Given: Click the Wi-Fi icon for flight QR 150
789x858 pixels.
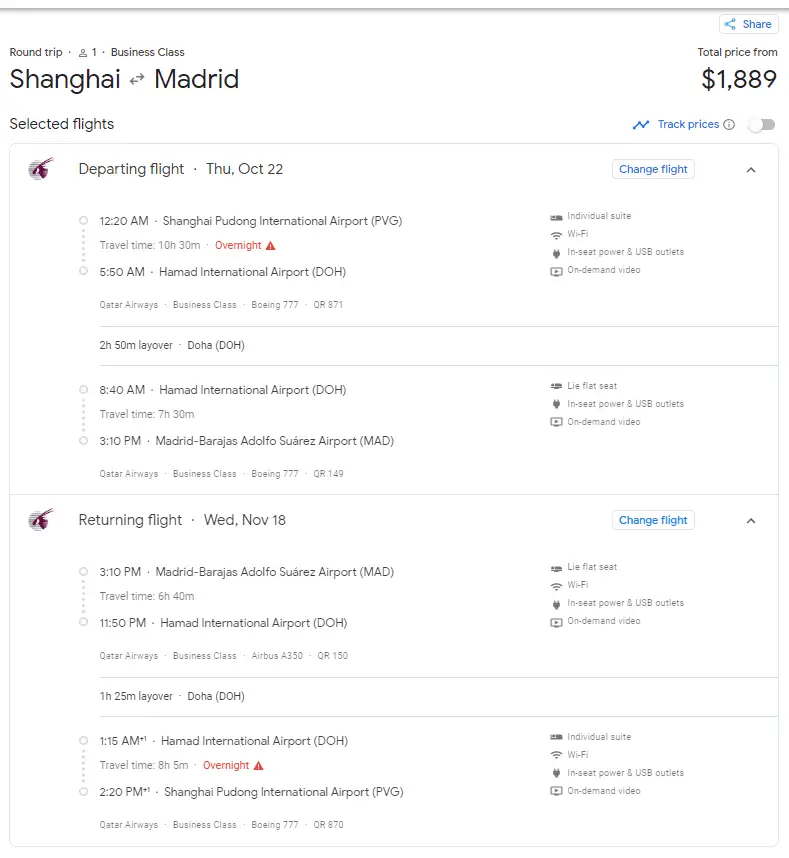Looking at the screenshot, I should pos(556,586).
